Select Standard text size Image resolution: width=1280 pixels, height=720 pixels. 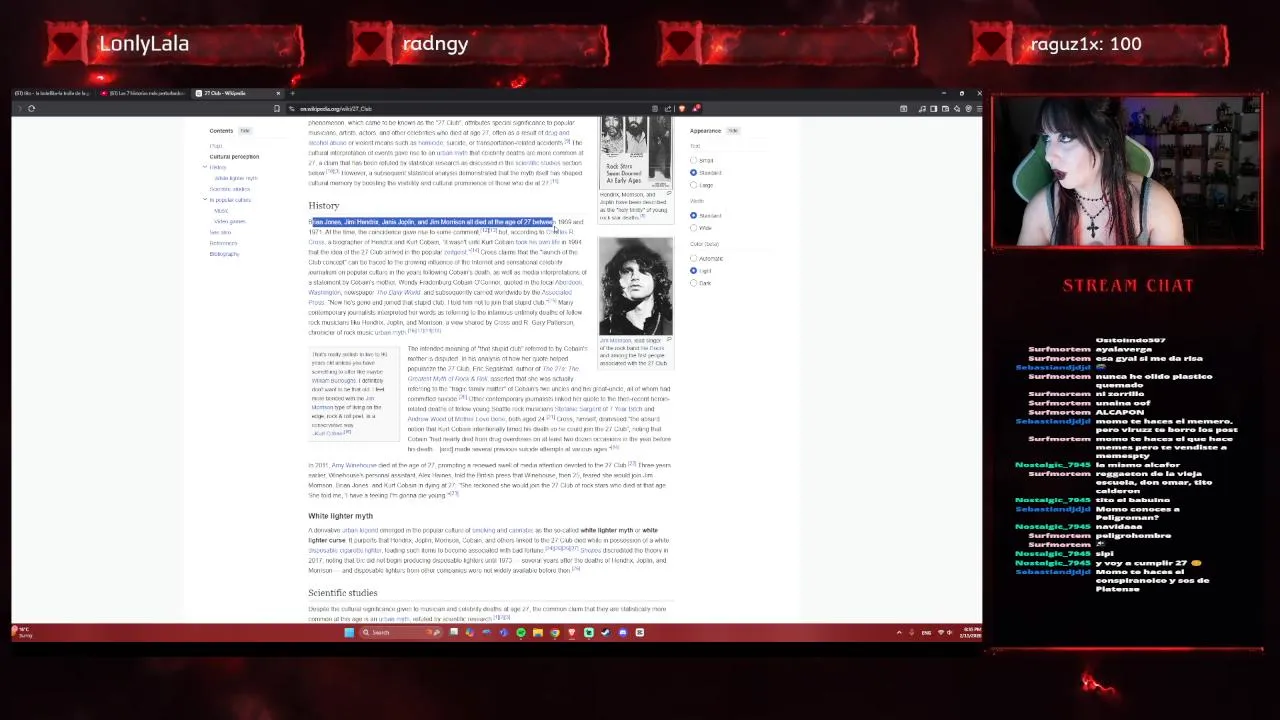point(693,172)
